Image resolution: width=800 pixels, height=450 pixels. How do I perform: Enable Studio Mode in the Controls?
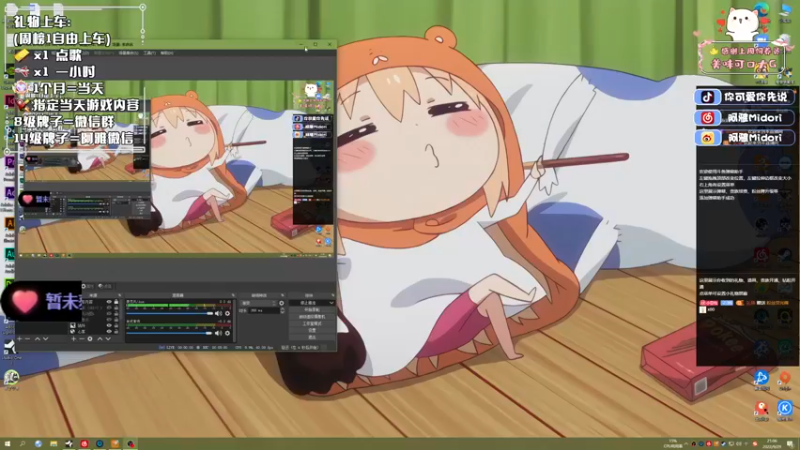click(312, 323)
